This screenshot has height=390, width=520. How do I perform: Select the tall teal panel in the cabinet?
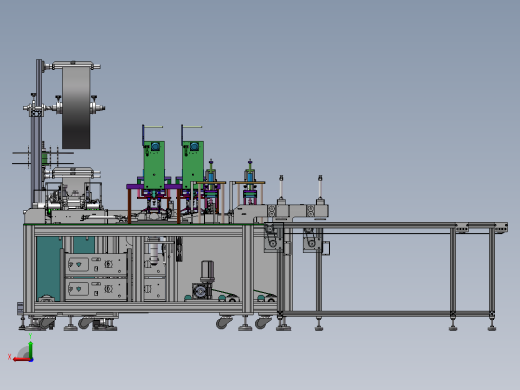tap(49, 269)
